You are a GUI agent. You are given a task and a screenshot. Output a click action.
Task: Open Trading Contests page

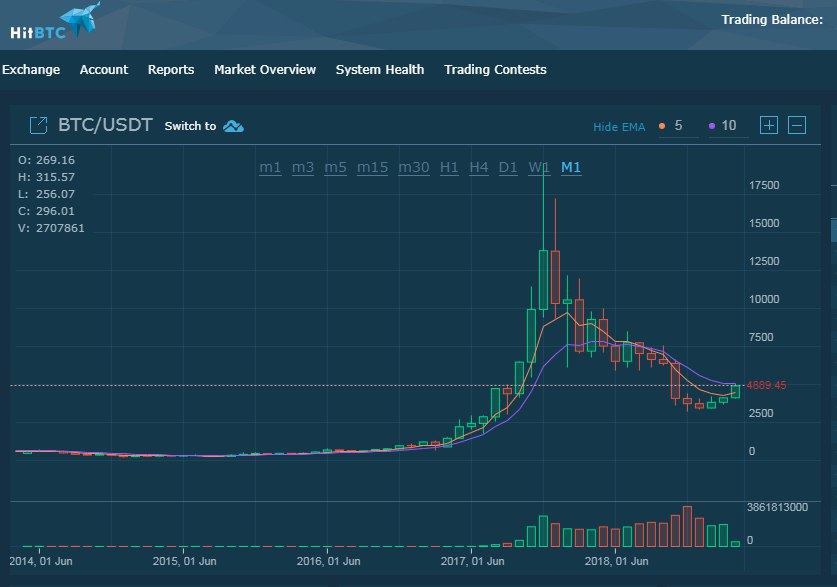click(495, 69)
